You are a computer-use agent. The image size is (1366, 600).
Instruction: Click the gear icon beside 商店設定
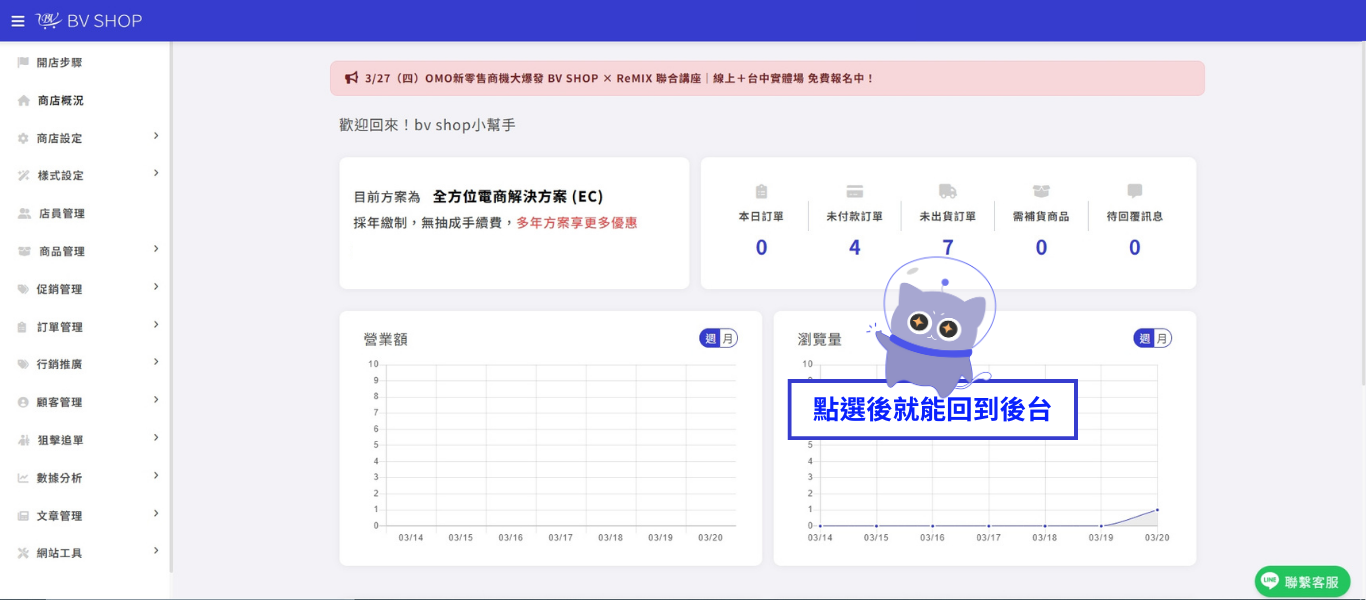pyautogui.click(x=23, y=138)
